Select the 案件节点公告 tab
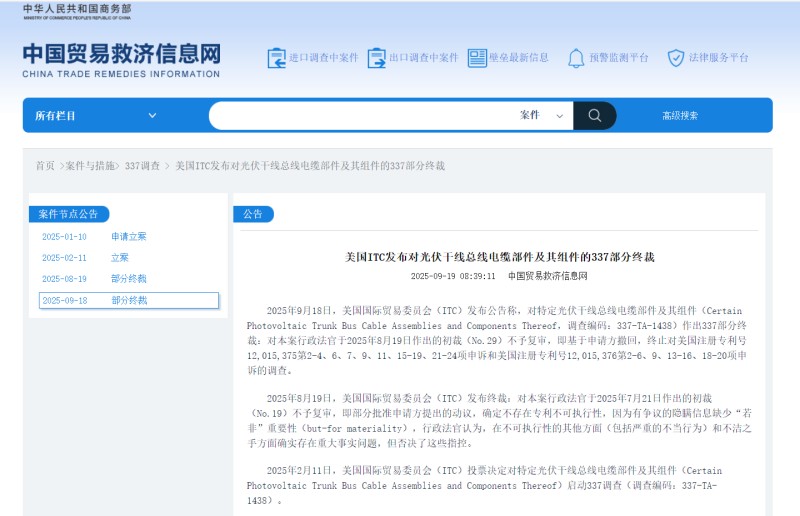Screen dimensions: 800x516 click(68, 214)
